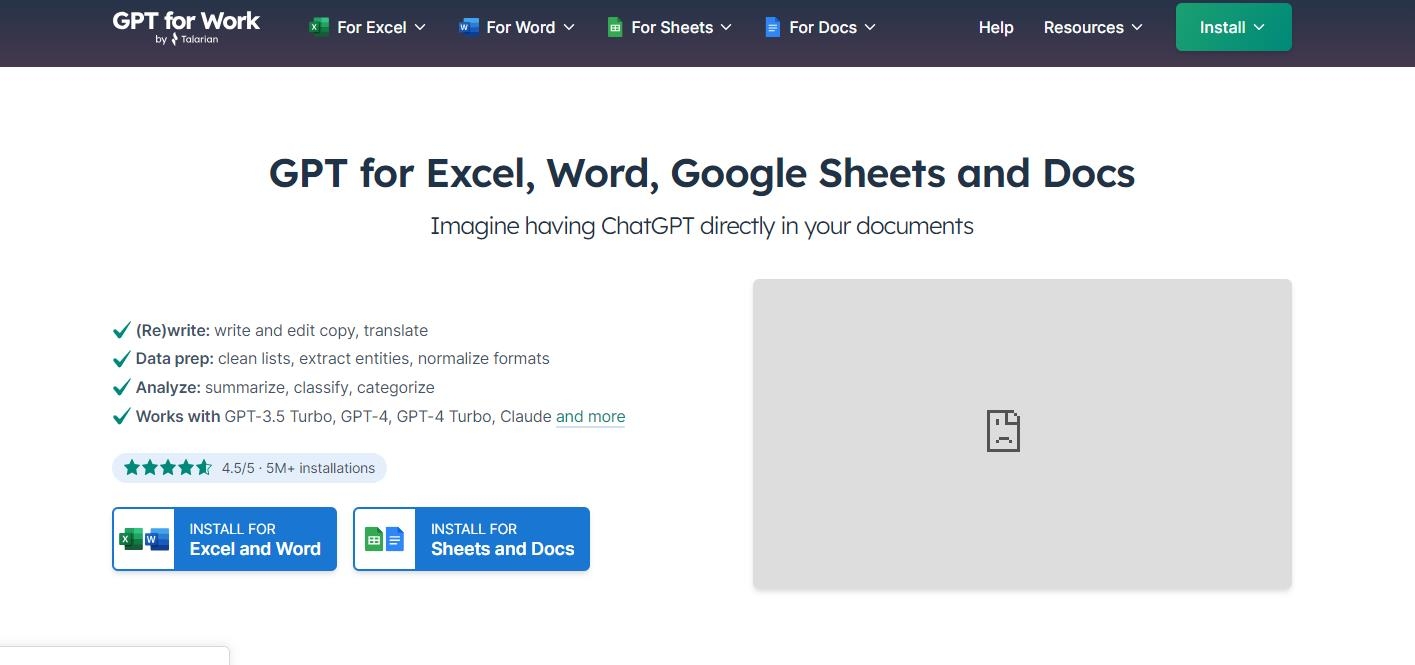Click the 'by Talarian' text under logo
Screen dimensions: 1415x665
click(187, 40)
